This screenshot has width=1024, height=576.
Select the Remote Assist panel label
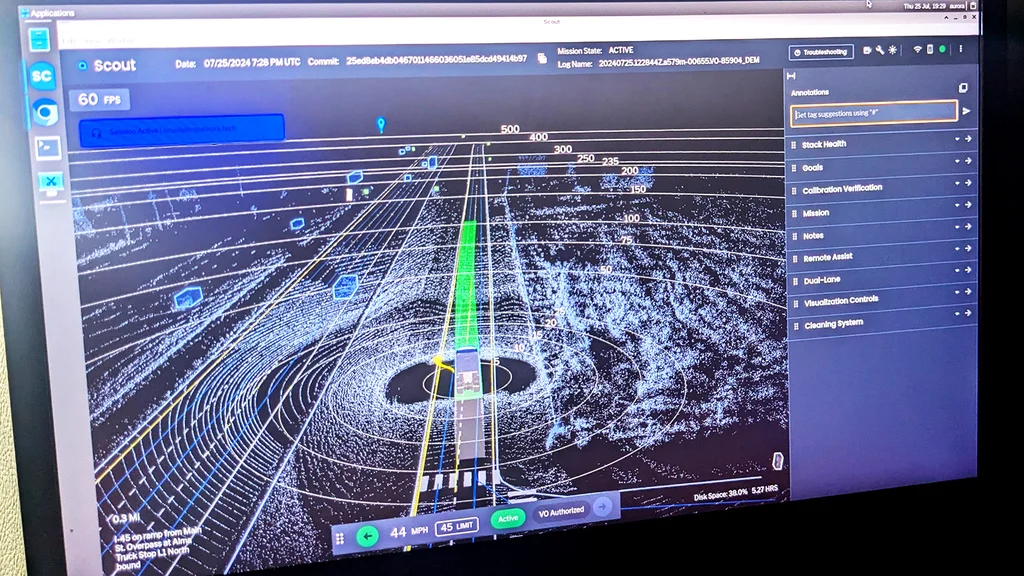pyautogui.click(x=828, y=257)
